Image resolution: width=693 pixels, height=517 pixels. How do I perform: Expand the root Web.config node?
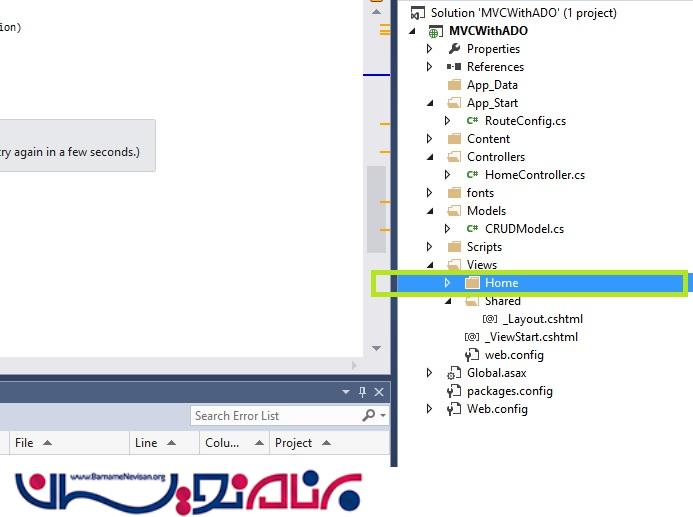pyautogui.click(x=430, y=409)
